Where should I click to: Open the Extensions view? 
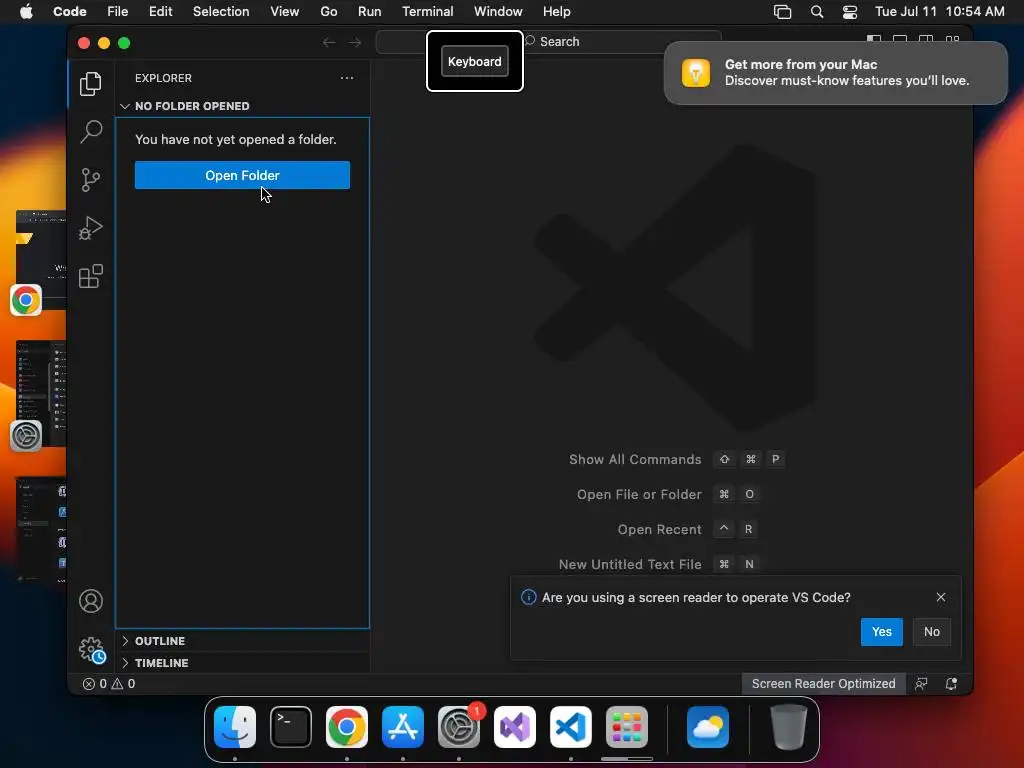tap(91, 276)
